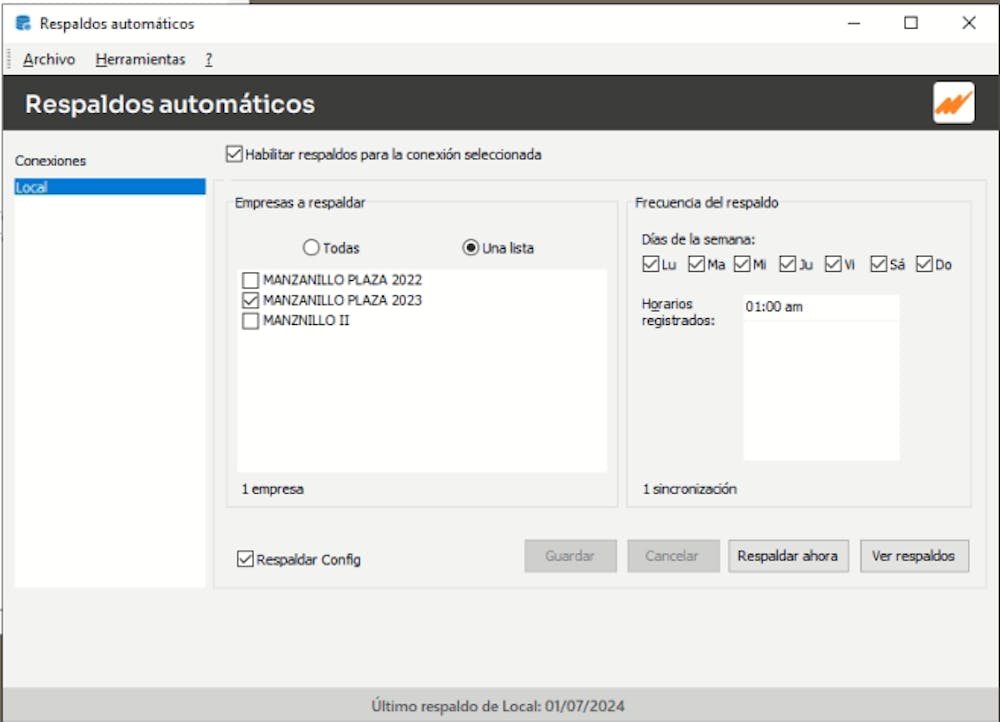Open the Archivo menu
Screen dimensions: 1000x722
[x=48, y=59]
